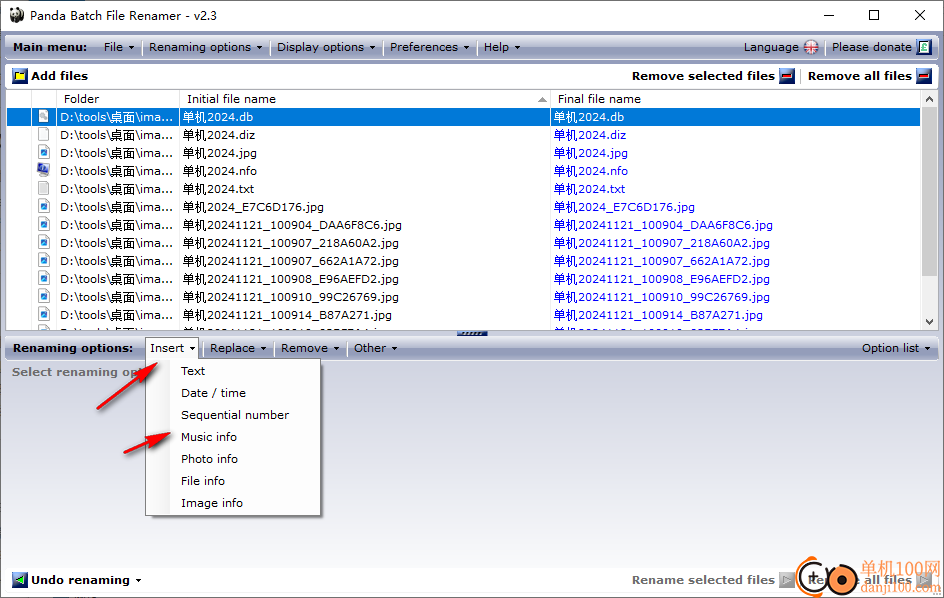Click the file list vertical scrollbar thumb

pos(929,193)
